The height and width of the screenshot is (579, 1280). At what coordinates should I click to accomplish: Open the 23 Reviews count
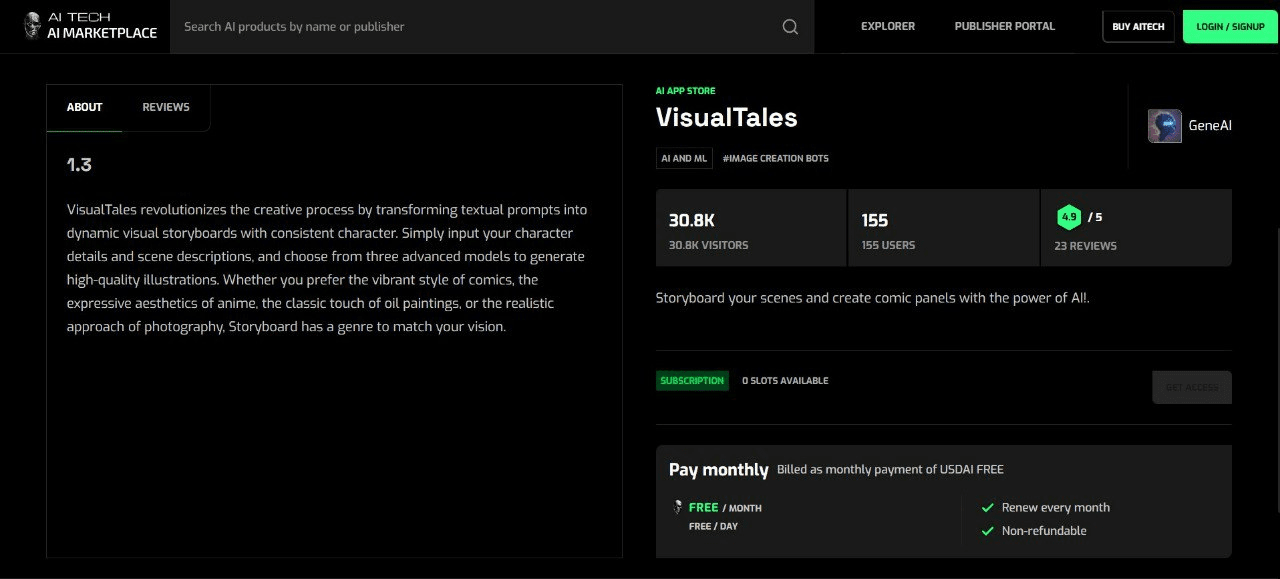pos(1085,246)
